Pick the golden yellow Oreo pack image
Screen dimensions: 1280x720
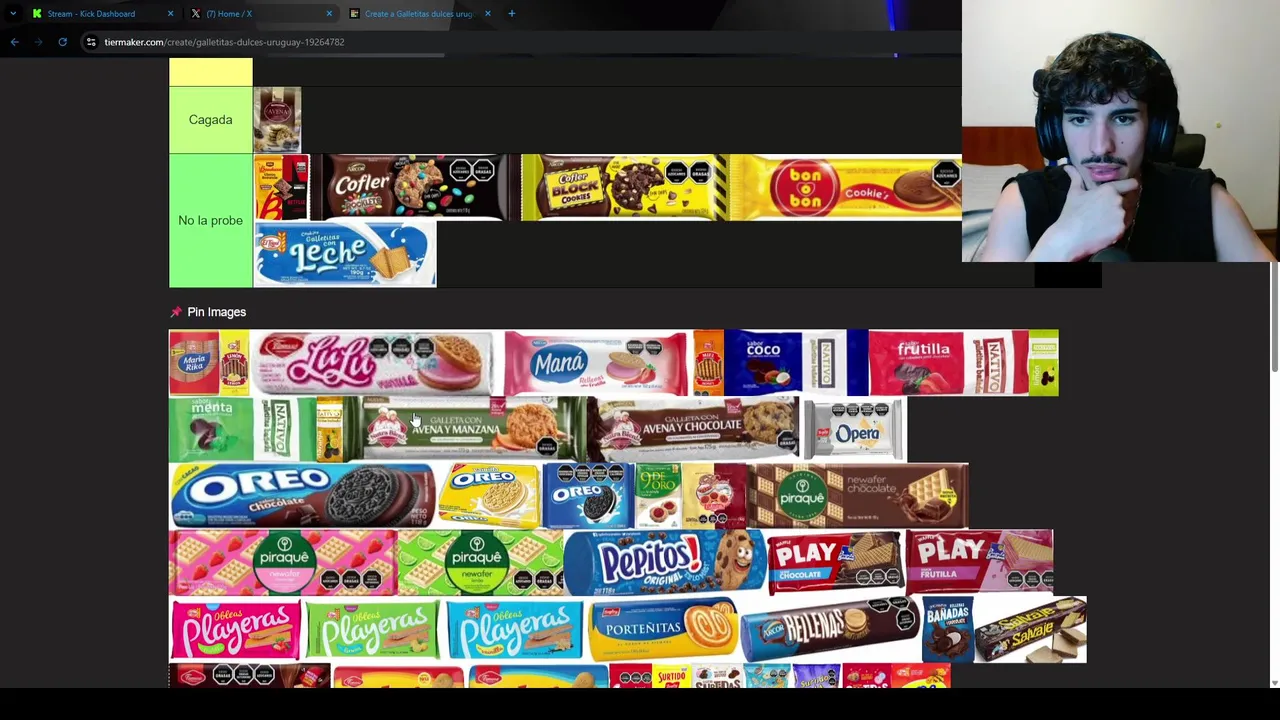pos(490,496)
